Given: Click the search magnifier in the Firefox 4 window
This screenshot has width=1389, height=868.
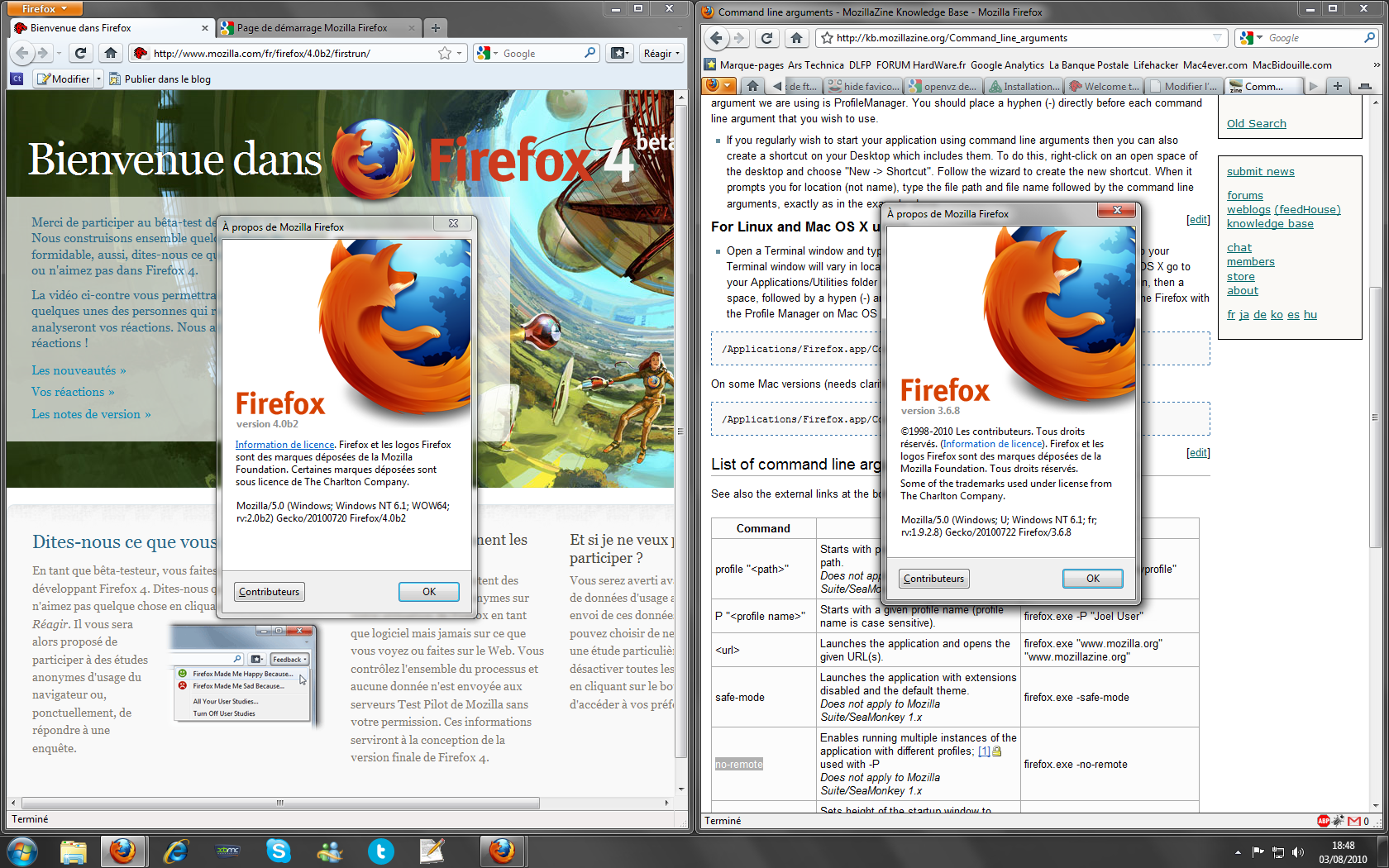Looking at the screenshot, I should point(589,53).
